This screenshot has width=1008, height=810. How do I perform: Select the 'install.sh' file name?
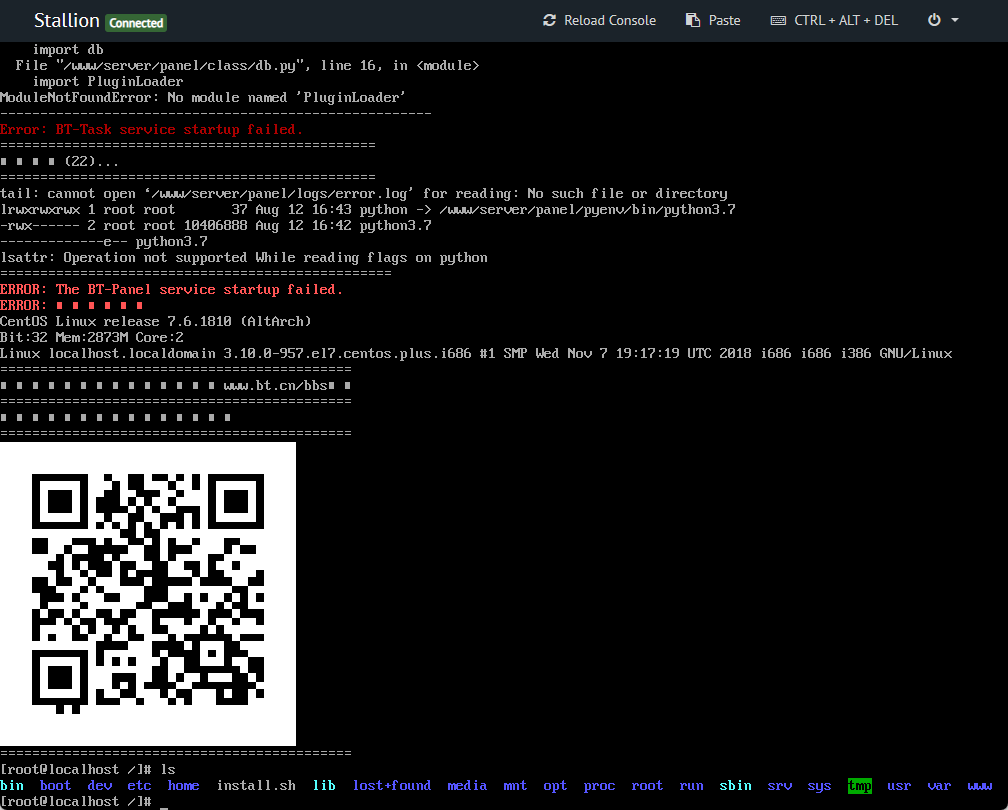[256, 786]
